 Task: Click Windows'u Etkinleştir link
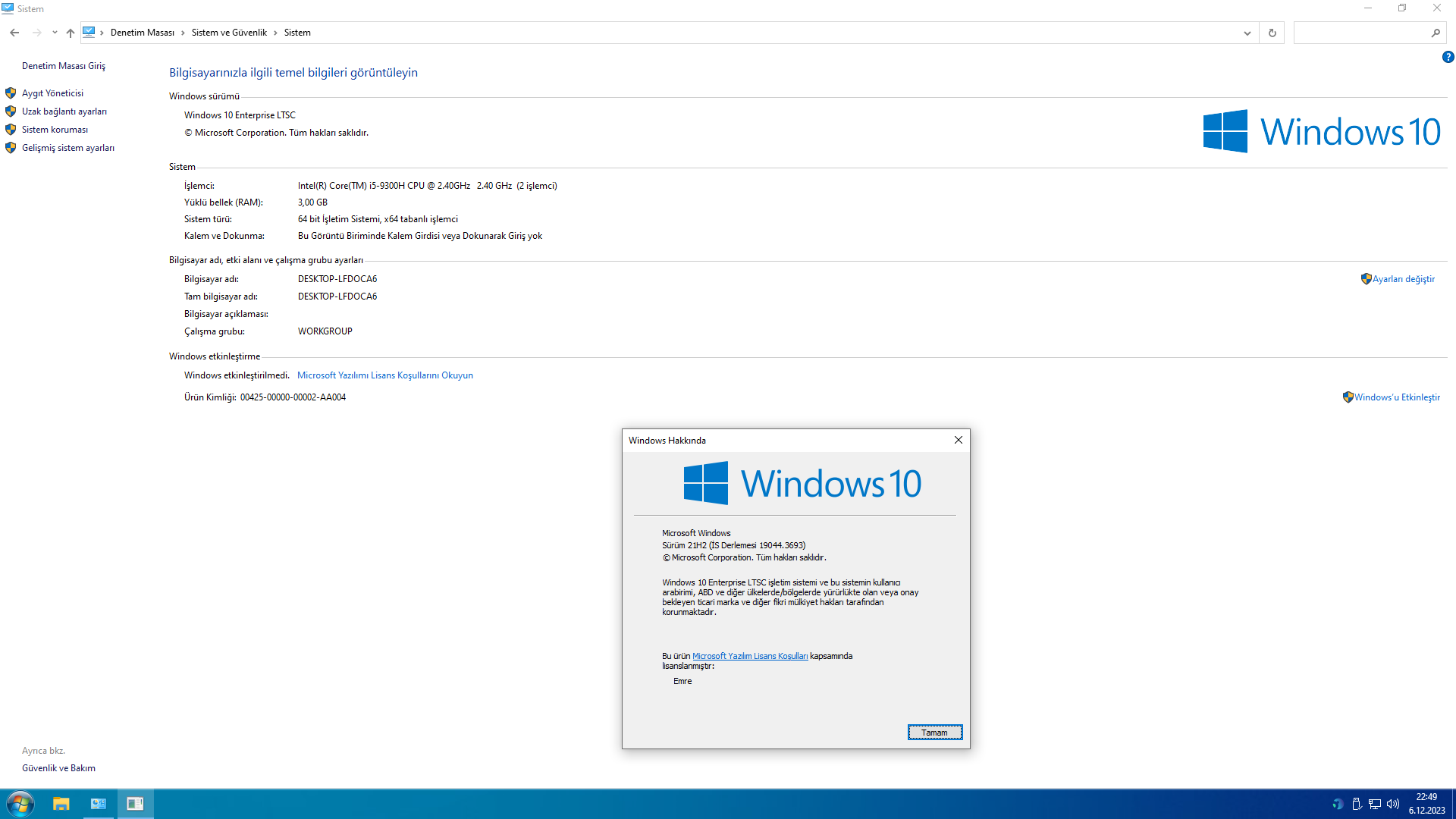click(1397, 397)
